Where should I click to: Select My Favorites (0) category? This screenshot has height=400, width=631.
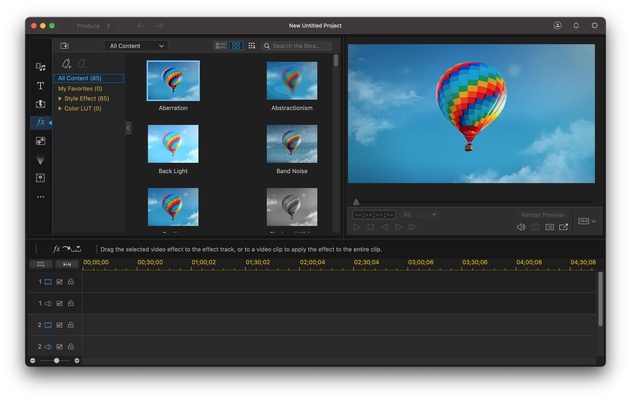point(80,88)
